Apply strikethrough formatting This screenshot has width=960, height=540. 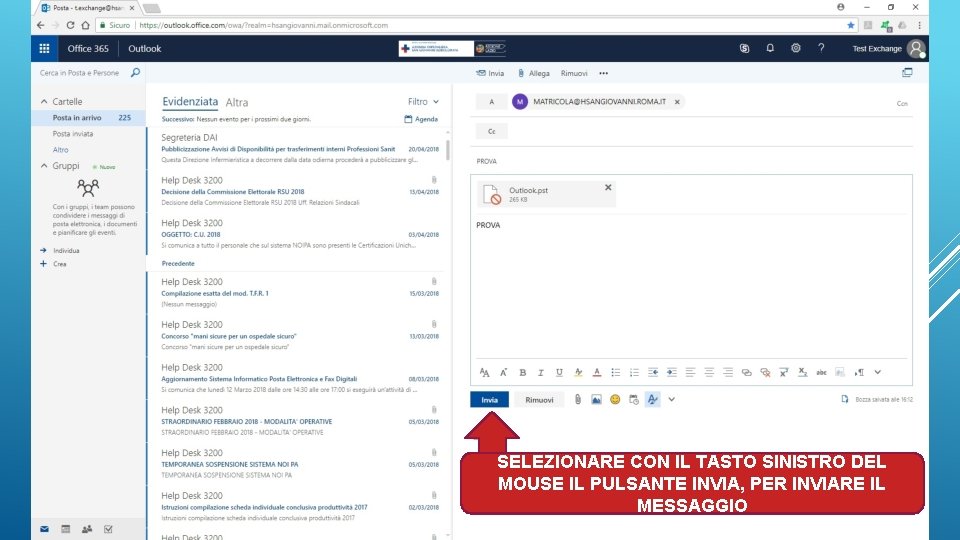tap(821, 372)
